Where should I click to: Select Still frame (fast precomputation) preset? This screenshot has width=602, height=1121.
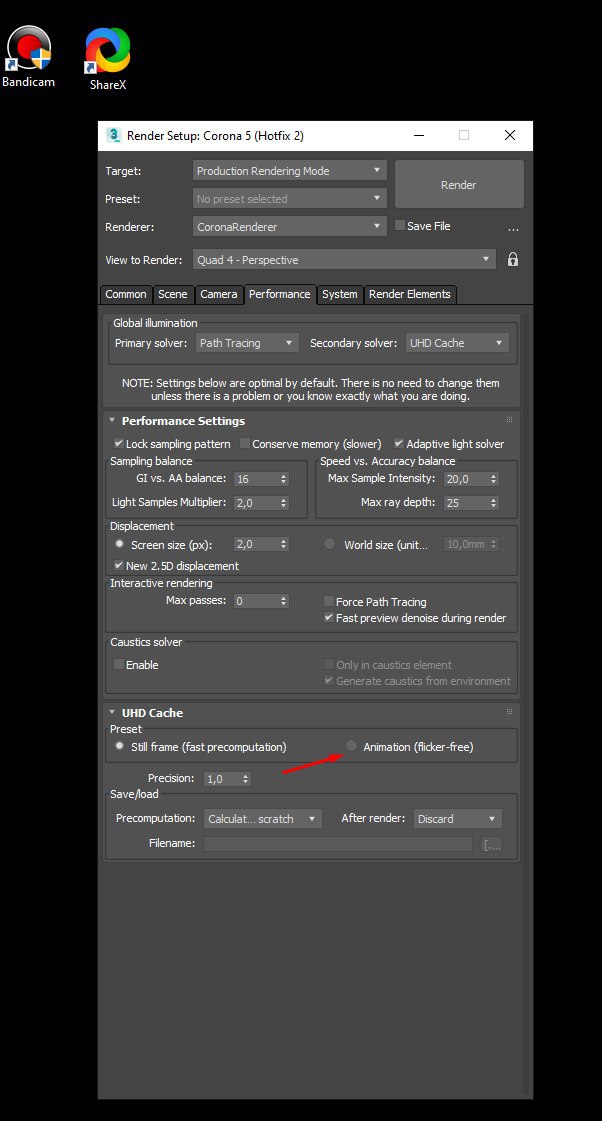tap(119, 746)
